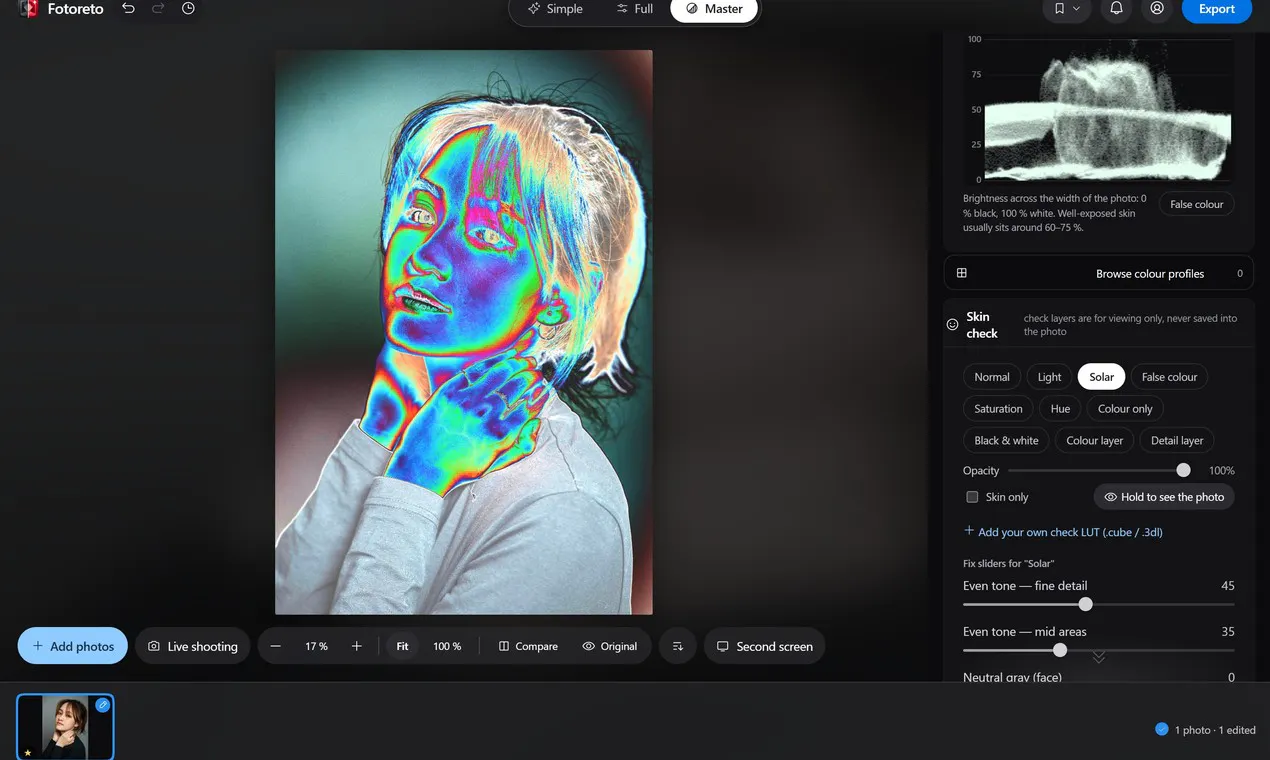Click the star rating on the thumbnail

(x=28, y=752)
